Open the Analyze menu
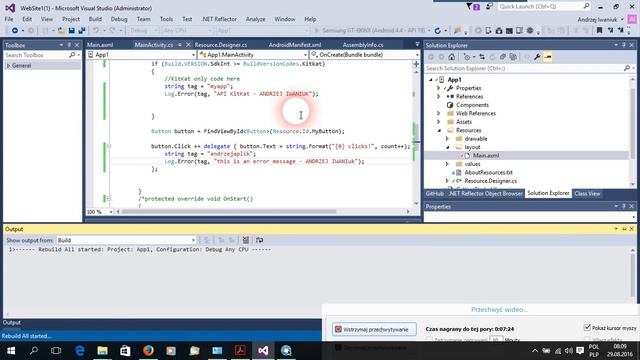640x360 pixels. click(255, 19)
